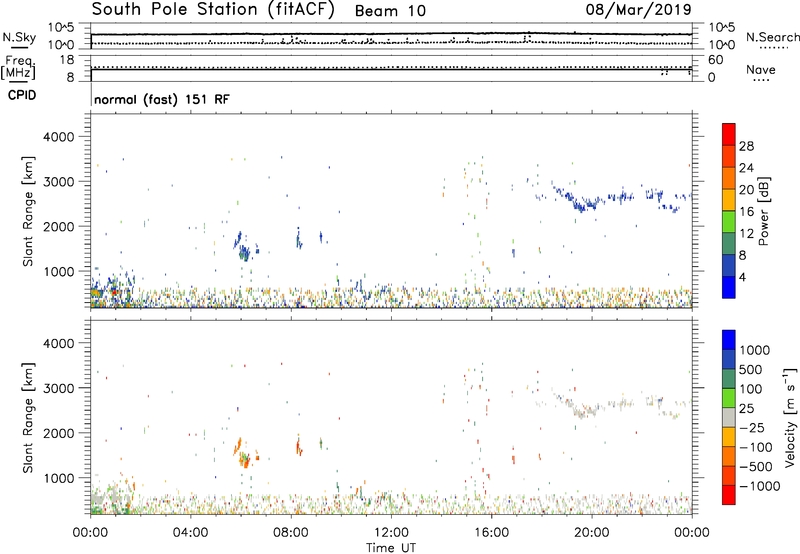Click the "Velocity [m s⁻¹]" color bar title

[x=790, y=417]
